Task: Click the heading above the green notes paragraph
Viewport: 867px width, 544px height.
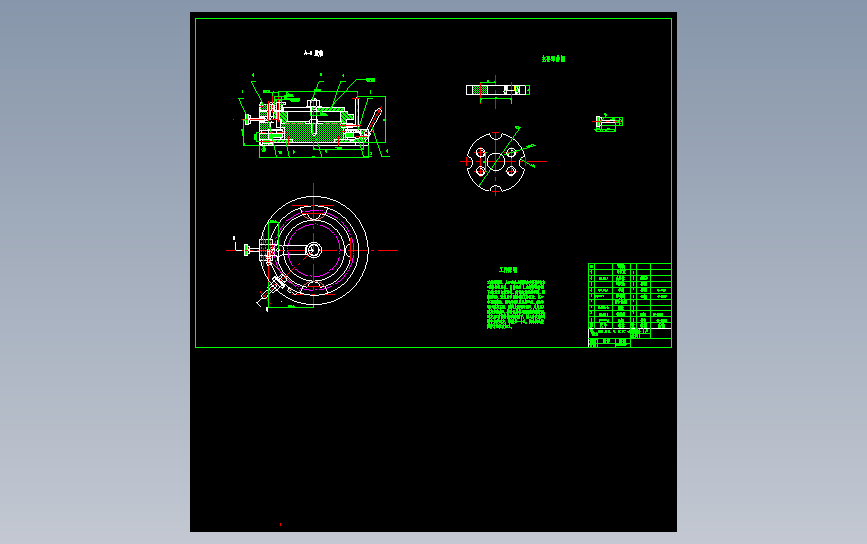Action: tap(508, 270)
